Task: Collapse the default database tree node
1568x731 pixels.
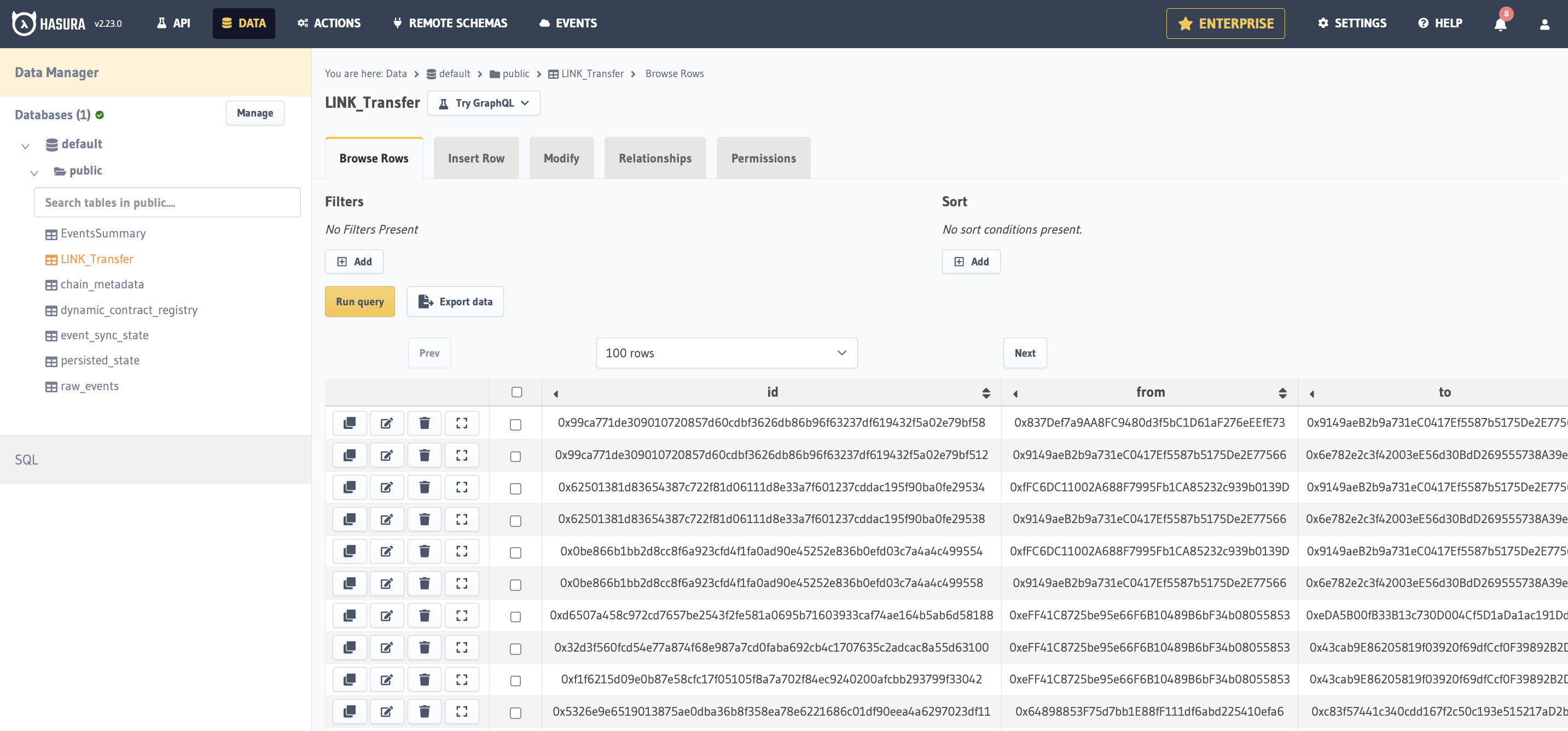Action: click(x=25, y=146)
